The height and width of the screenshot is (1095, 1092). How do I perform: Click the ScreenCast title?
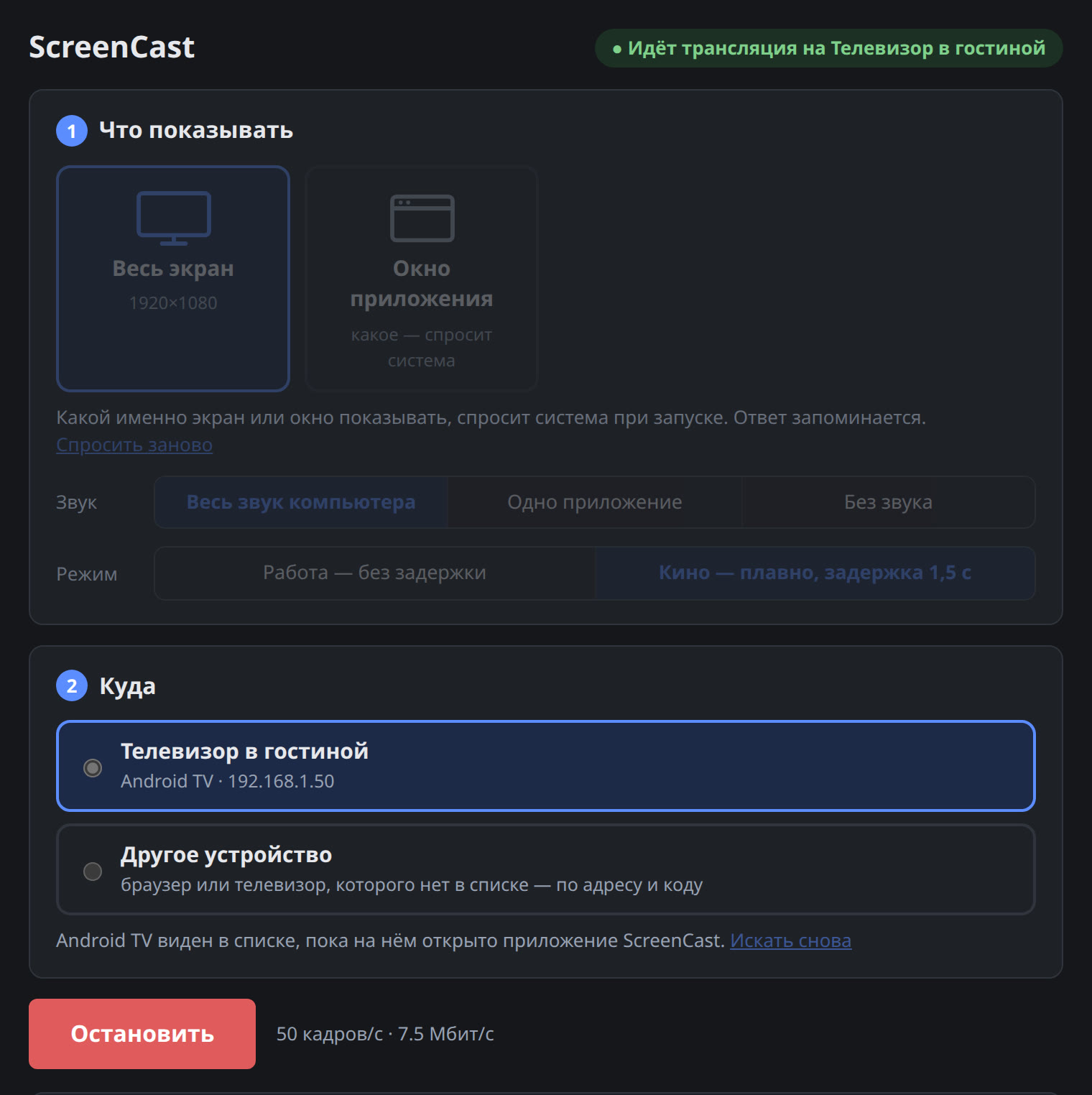111,47
